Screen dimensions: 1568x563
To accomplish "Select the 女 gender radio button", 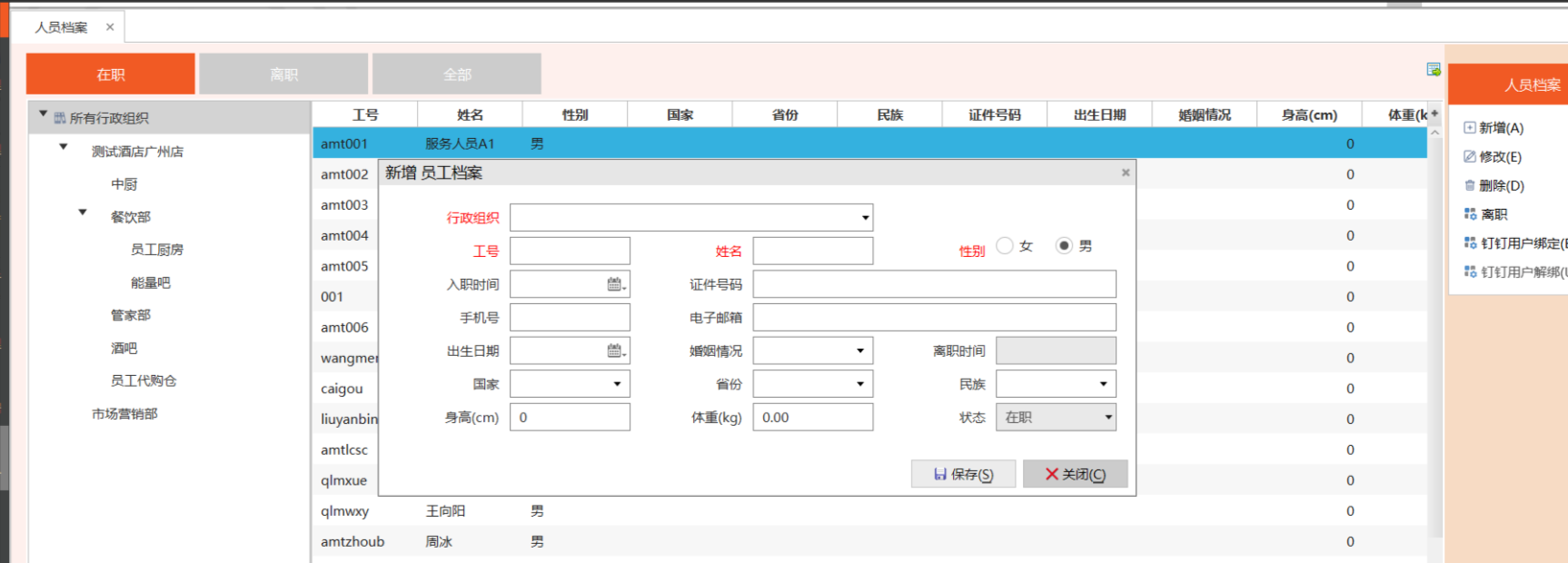I will point(1005,246).
